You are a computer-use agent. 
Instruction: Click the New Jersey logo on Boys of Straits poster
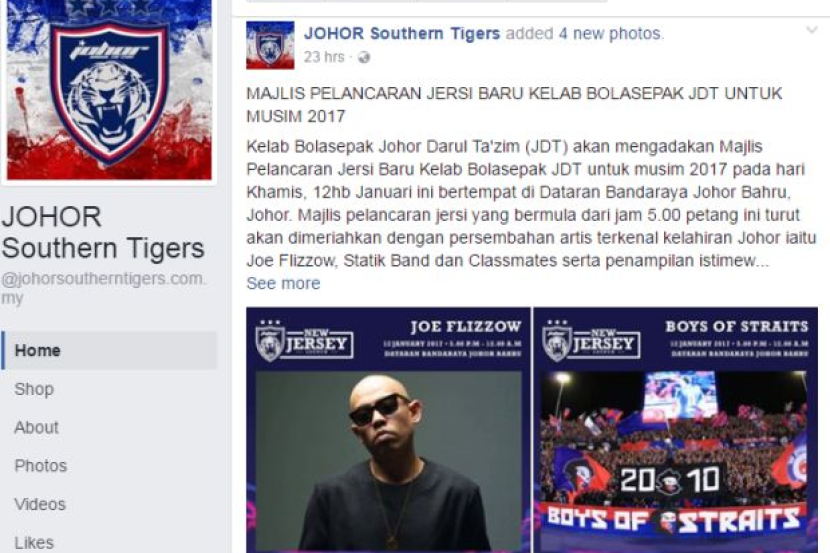592,341
